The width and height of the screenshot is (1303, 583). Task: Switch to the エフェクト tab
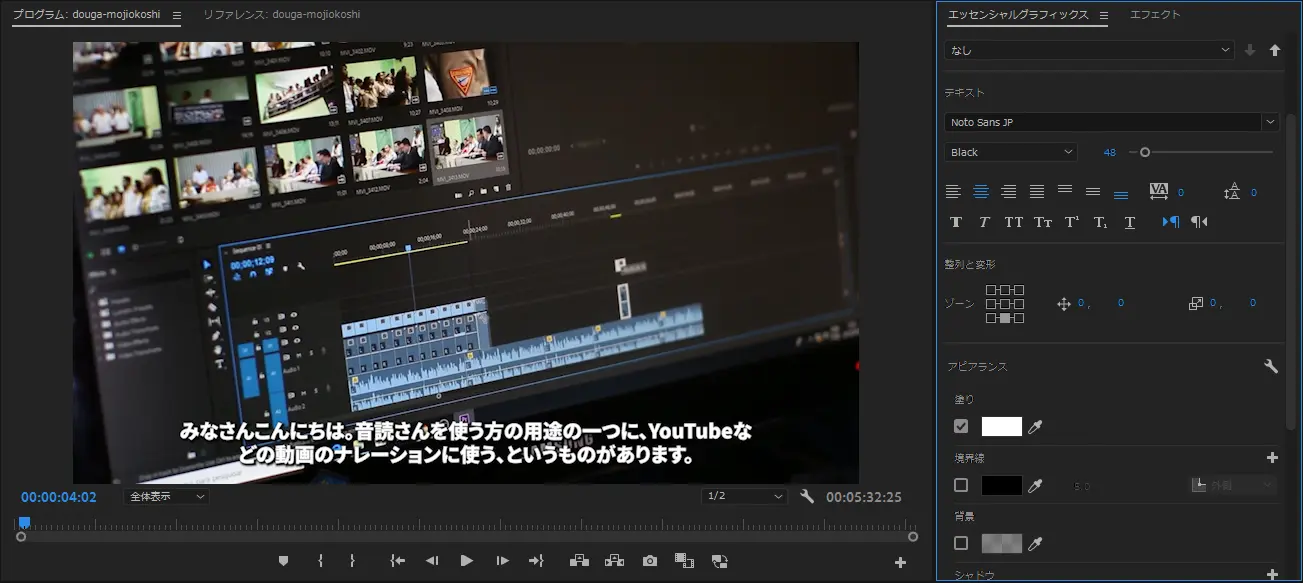[1154, 14]
